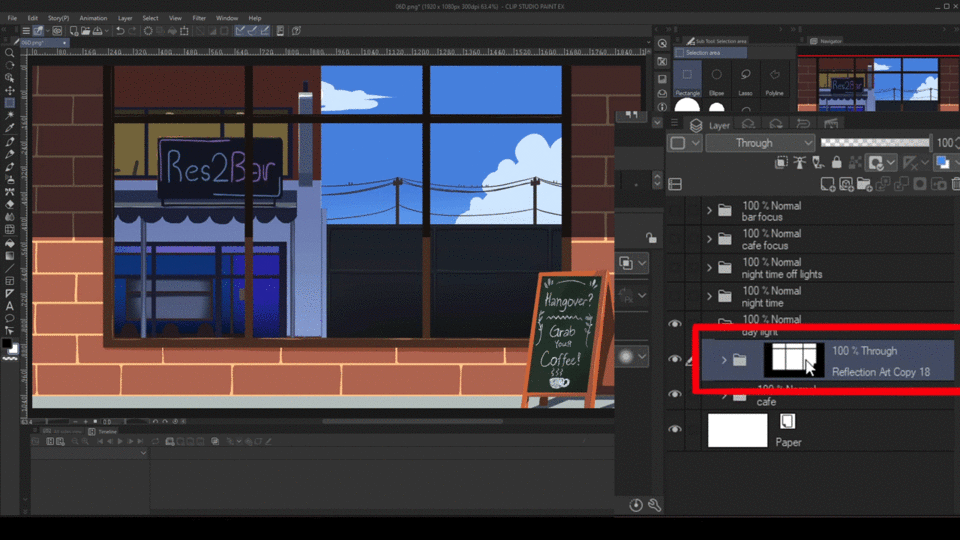
Task: Click the Clip to layer below icon
Action: coord(781,162)
